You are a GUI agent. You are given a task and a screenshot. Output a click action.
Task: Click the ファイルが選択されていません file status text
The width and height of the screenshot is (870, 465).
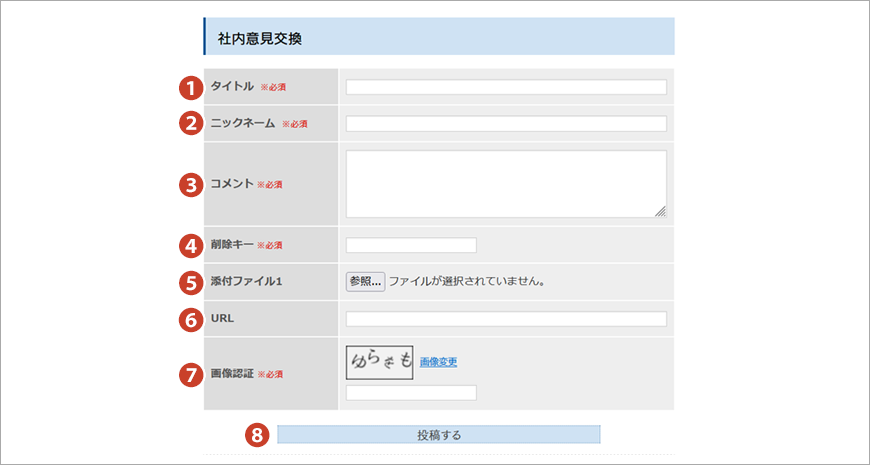467,282
